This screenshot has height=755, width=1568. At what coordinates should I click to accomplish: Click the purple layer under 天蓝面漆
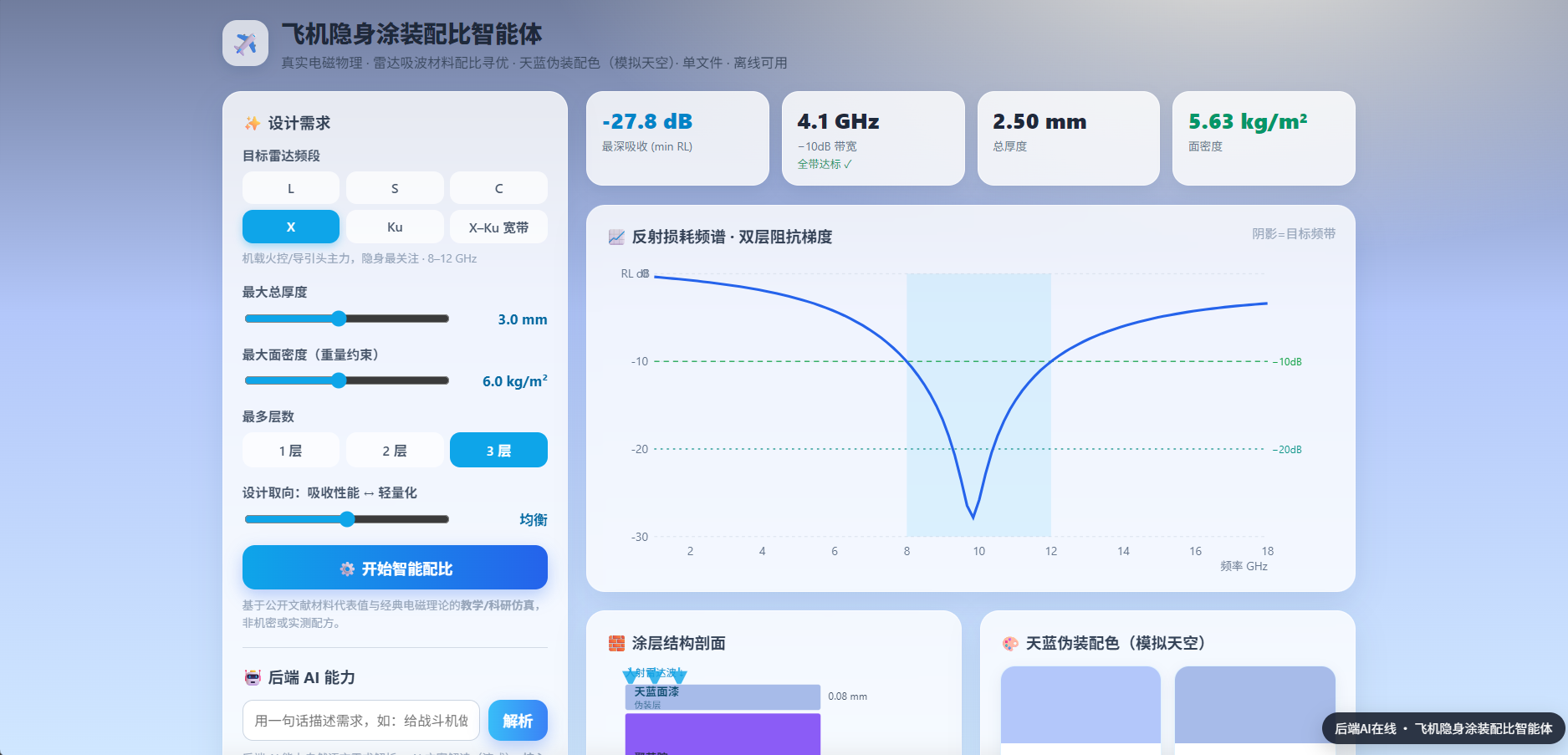click(723, 734)
